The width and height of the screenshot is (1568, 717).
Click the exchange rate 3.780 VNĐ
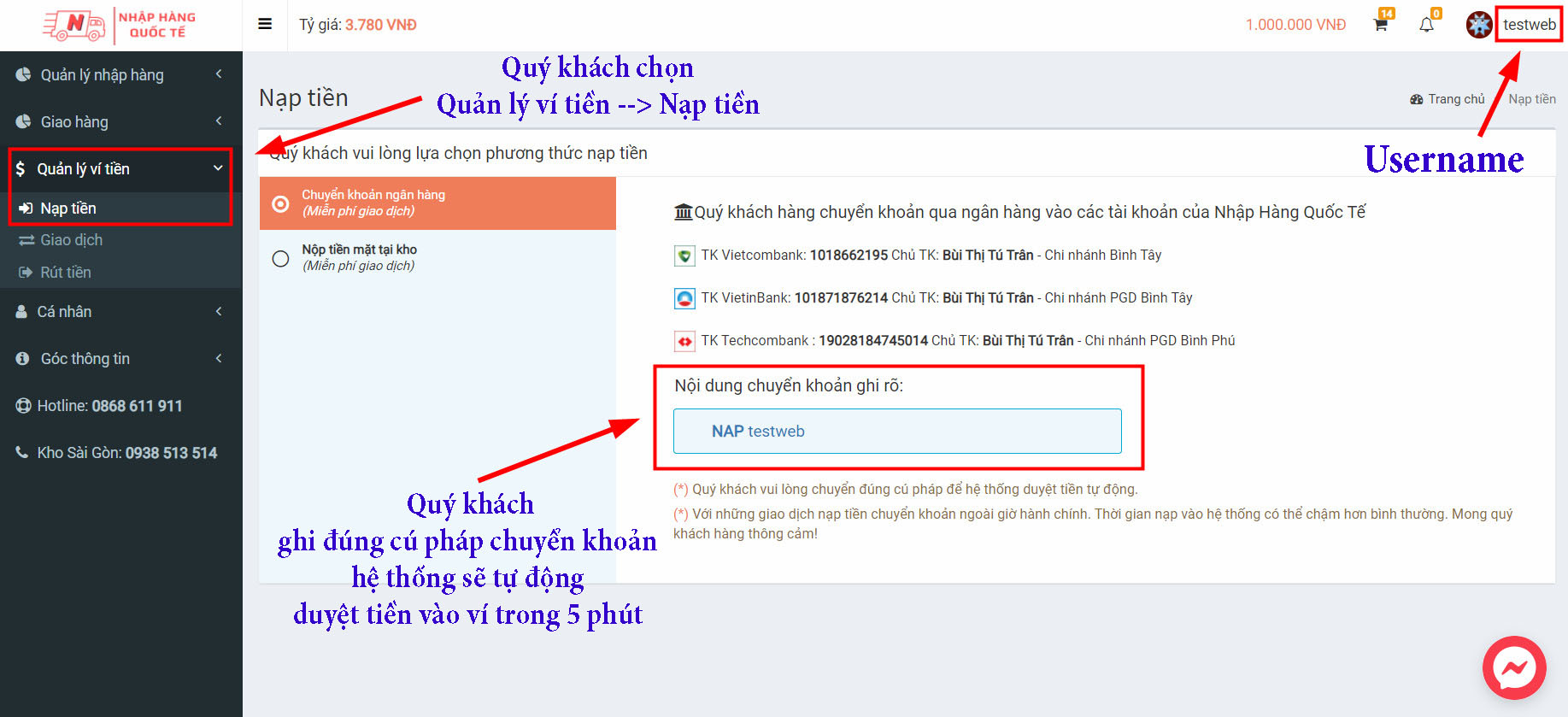(381, 25)
